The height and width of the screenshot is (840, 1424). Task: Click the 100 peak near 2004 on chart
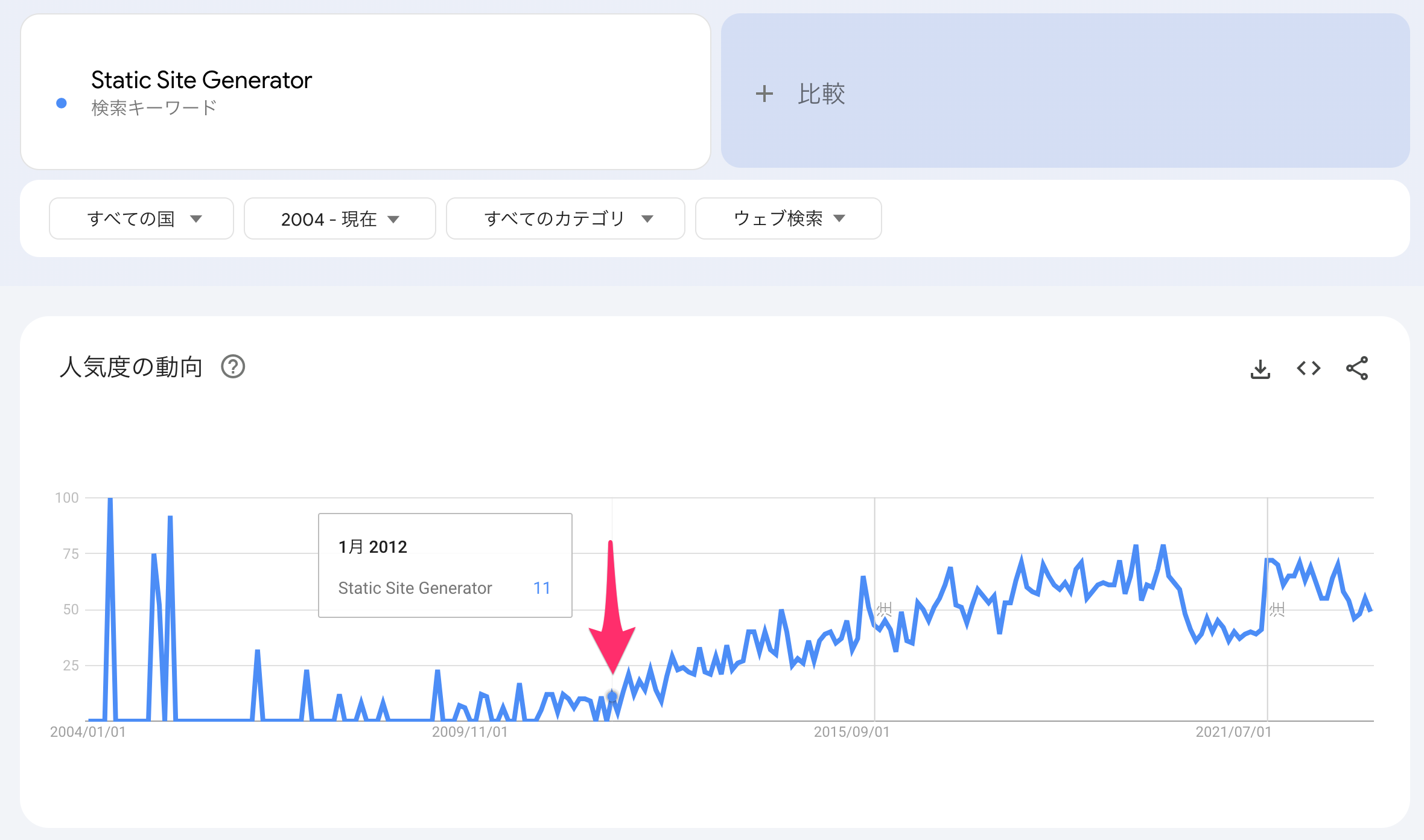[x=110, y=500]
